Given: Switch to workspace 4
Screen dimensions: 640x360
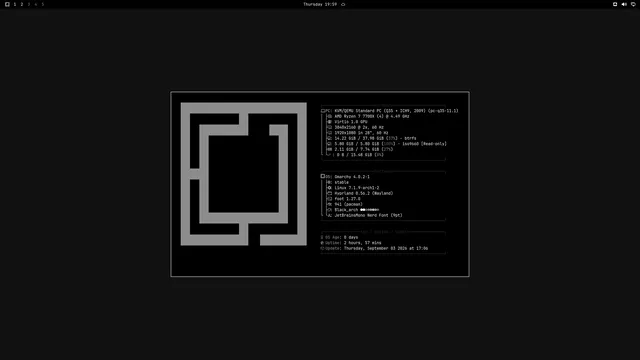Looking at the screenshot, I should click(x=36, y=4).
